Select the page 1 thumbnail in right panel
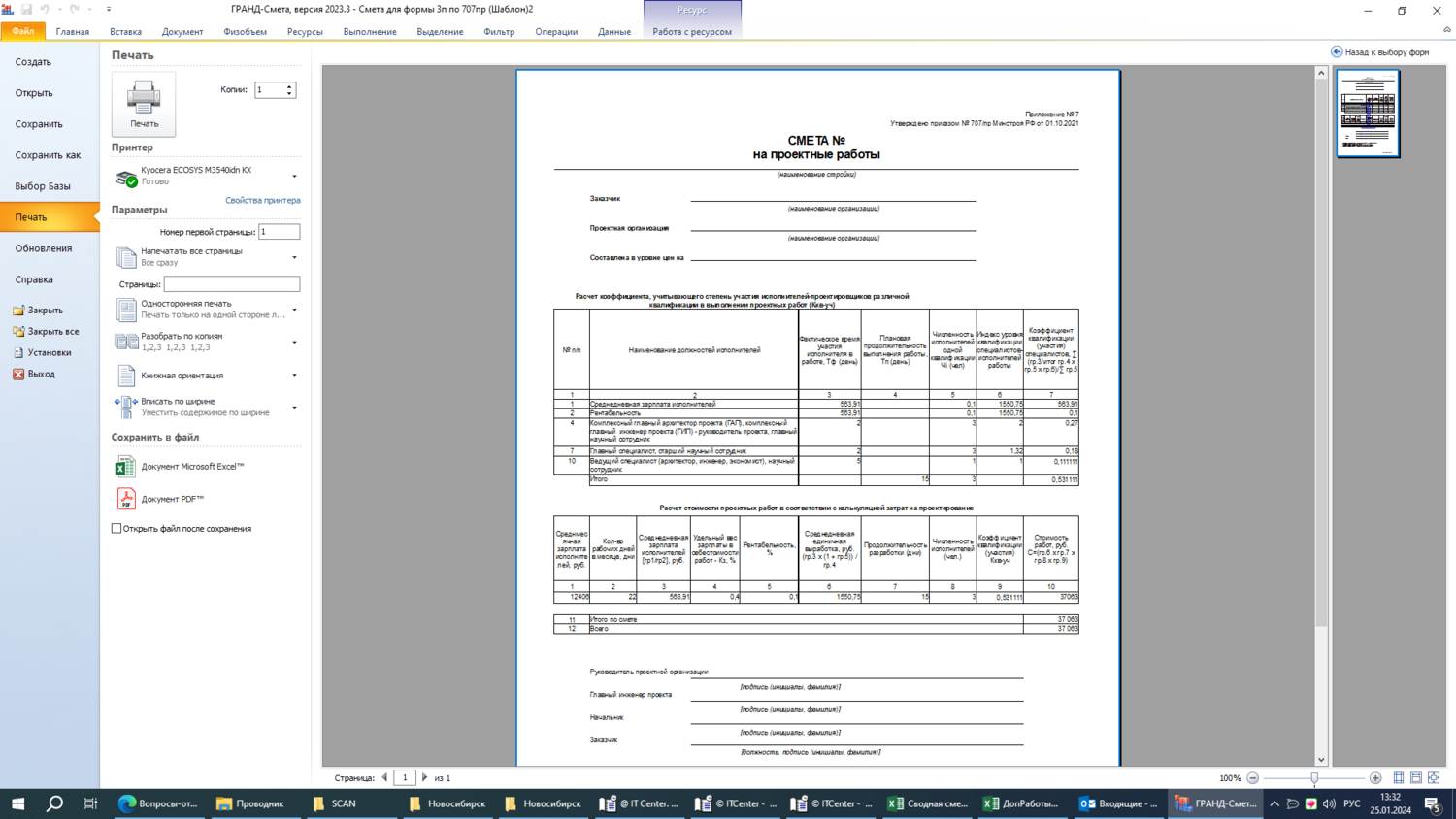Viewport: 1456px width, 819px height. tap(1368, 113)
